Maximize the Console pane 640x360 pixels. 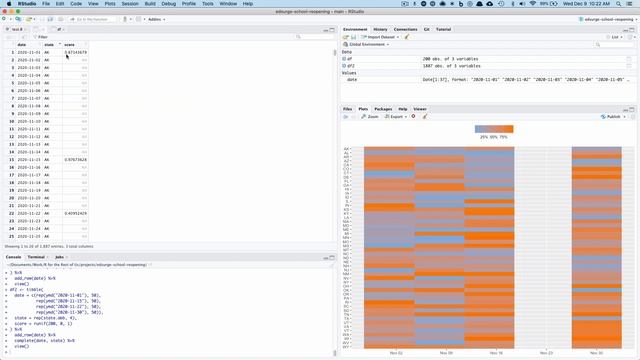[x=332, y=258]
